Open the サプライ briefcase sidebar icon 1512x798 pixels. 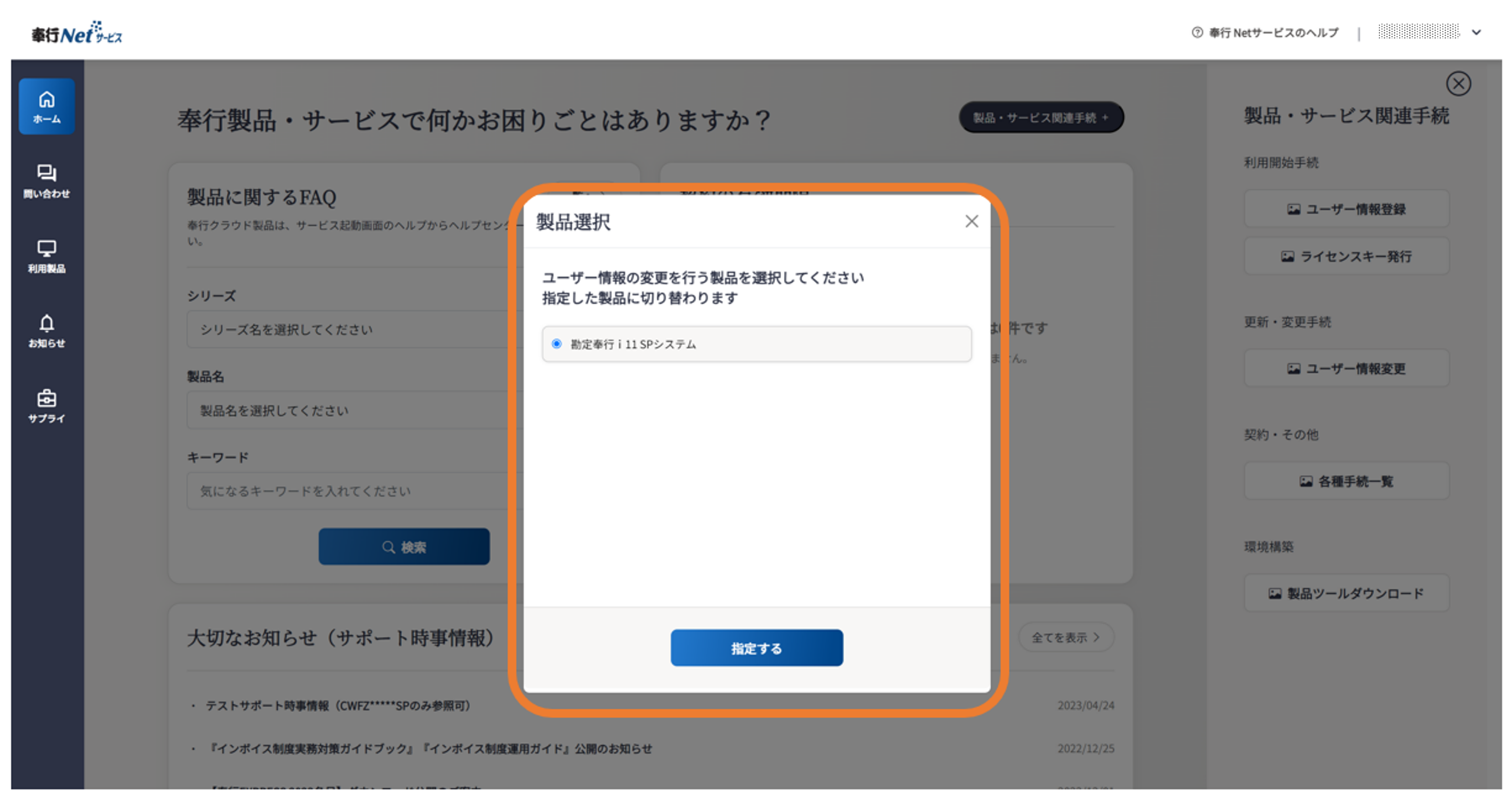[46, 406]
